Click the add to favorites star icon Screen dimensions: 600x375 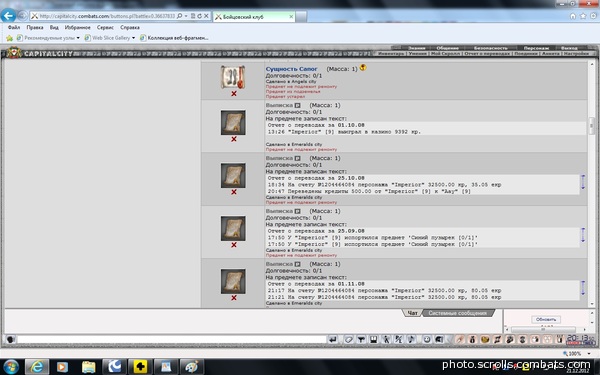pos(10,38)
